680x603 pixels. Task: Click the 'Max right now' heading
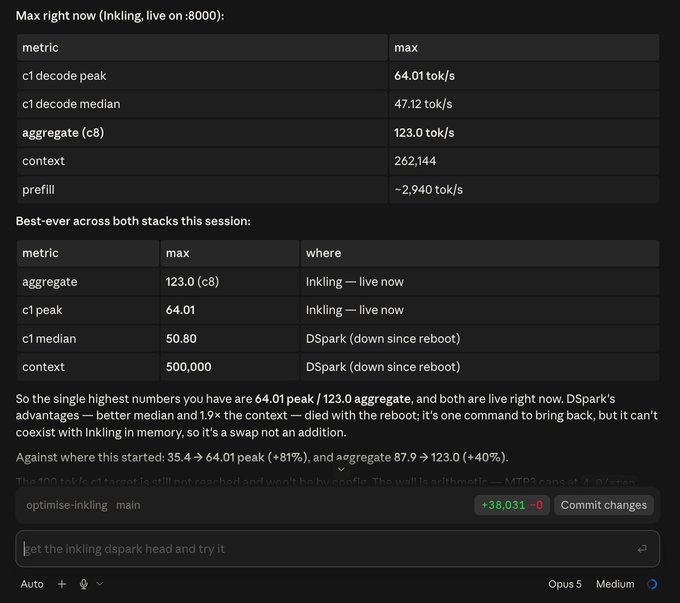[120, 16]
